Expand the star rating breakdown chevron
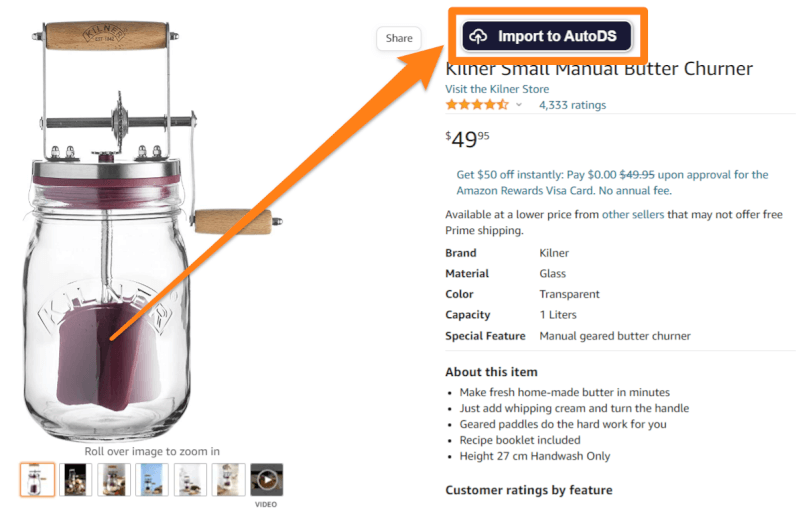800x512 pixels. coord(518,105)
